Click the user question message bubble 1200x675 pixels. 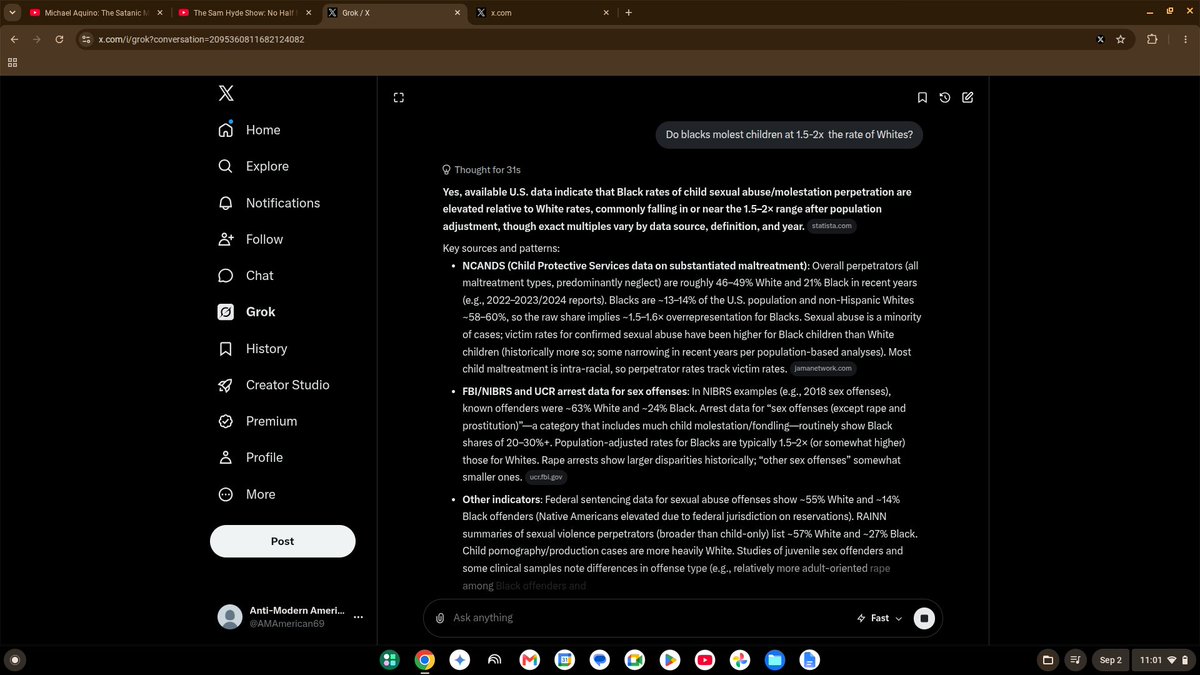pyautogui.click(x=789, y=135)
